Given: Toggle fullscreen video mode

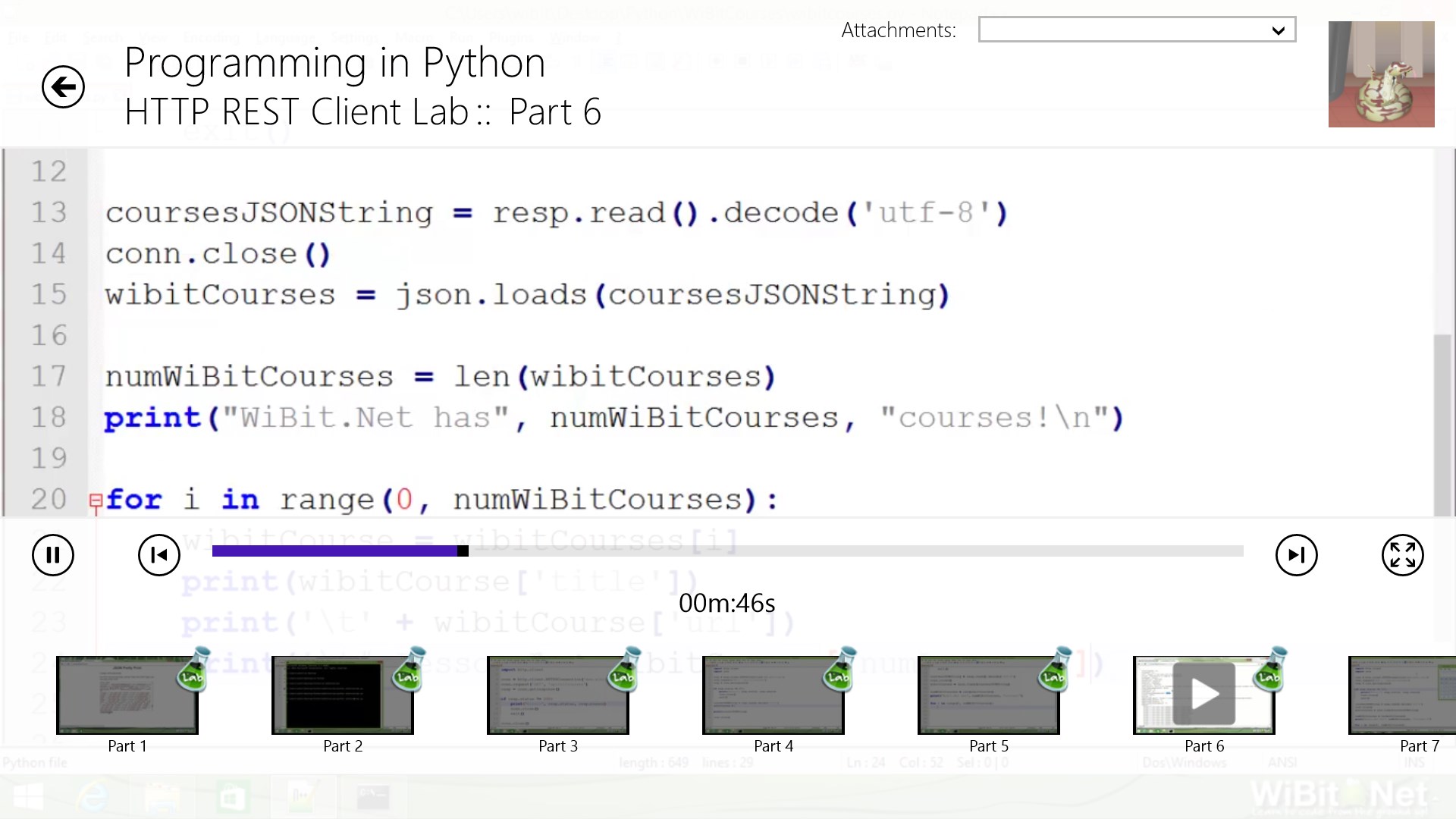Looking at the screenshot, I should [x=1402, y=555].
